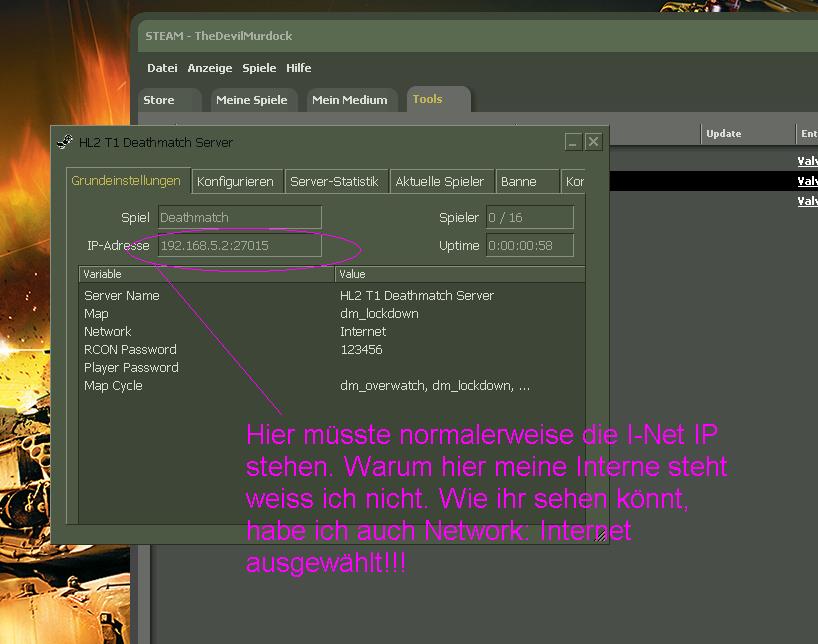Viewport: 818px width, 644px height.
Task: Open the Datei menu
Action: point(162,68)
